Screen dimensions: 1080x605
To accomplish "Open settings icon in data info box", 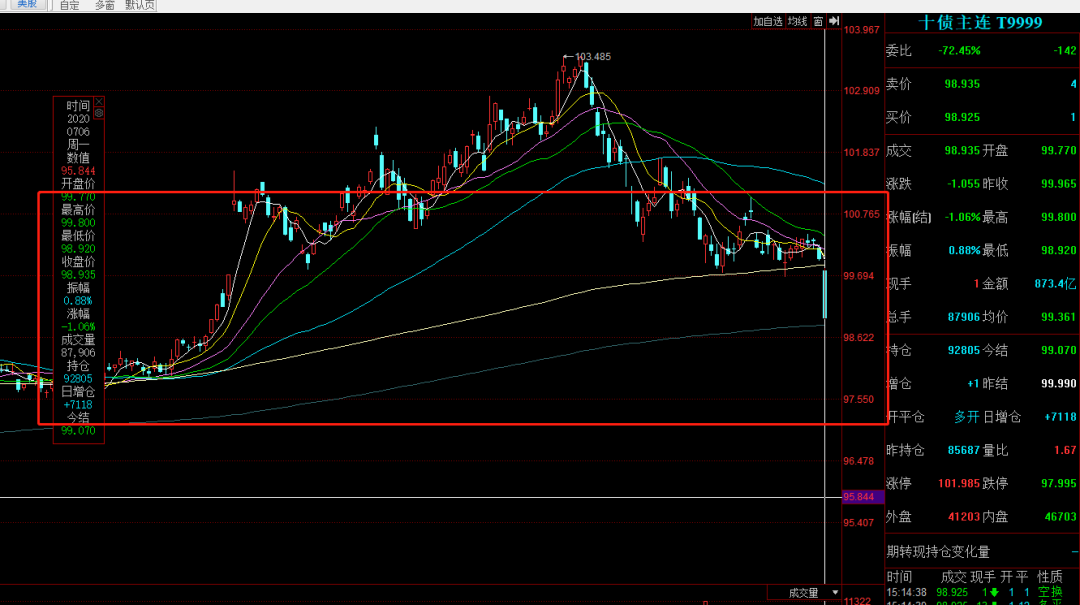I will pos(99,113).
